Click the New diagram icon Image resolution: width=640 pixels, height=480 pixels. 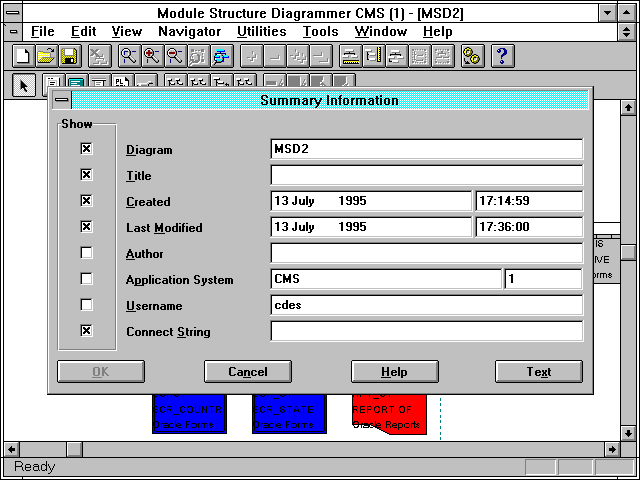[x=24, y=57]
